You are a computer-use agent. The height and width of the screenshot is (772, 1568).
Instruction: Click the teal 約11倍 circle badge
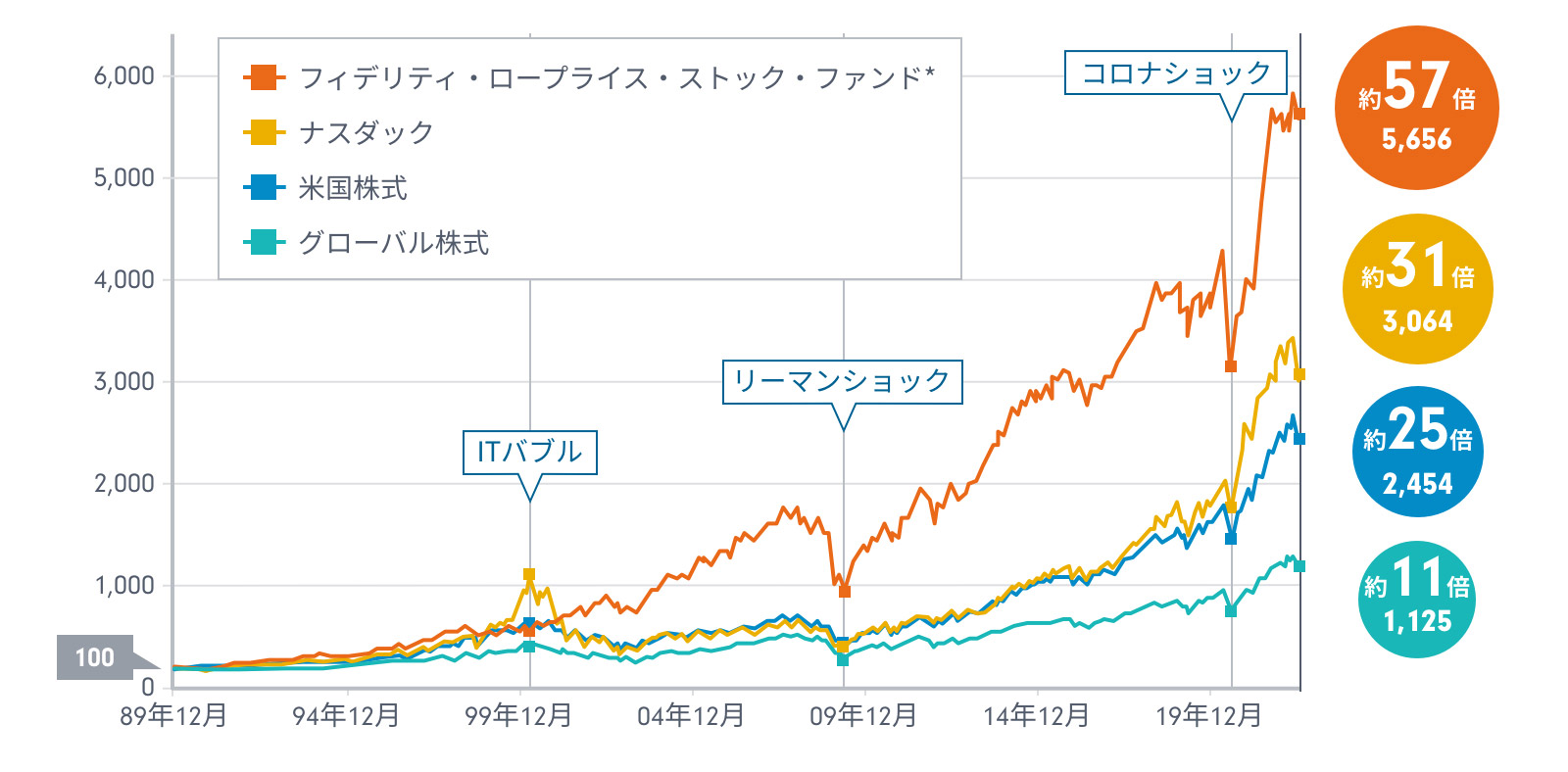point(1417,599)
